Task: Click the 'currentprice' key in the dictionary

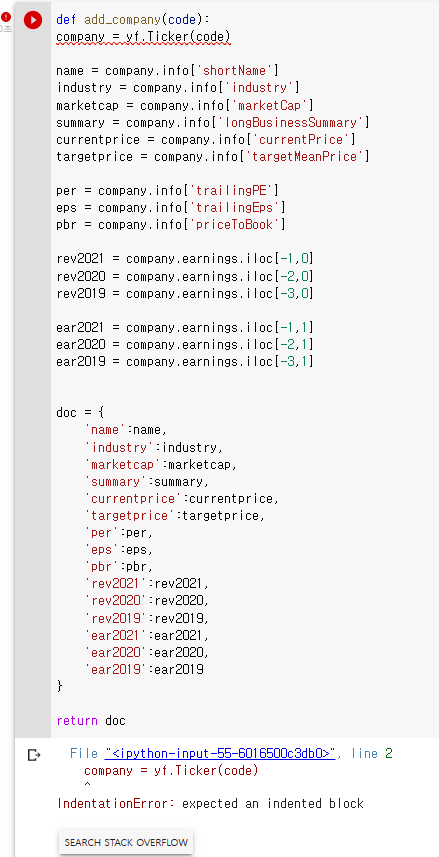Action: pos(133,498)
